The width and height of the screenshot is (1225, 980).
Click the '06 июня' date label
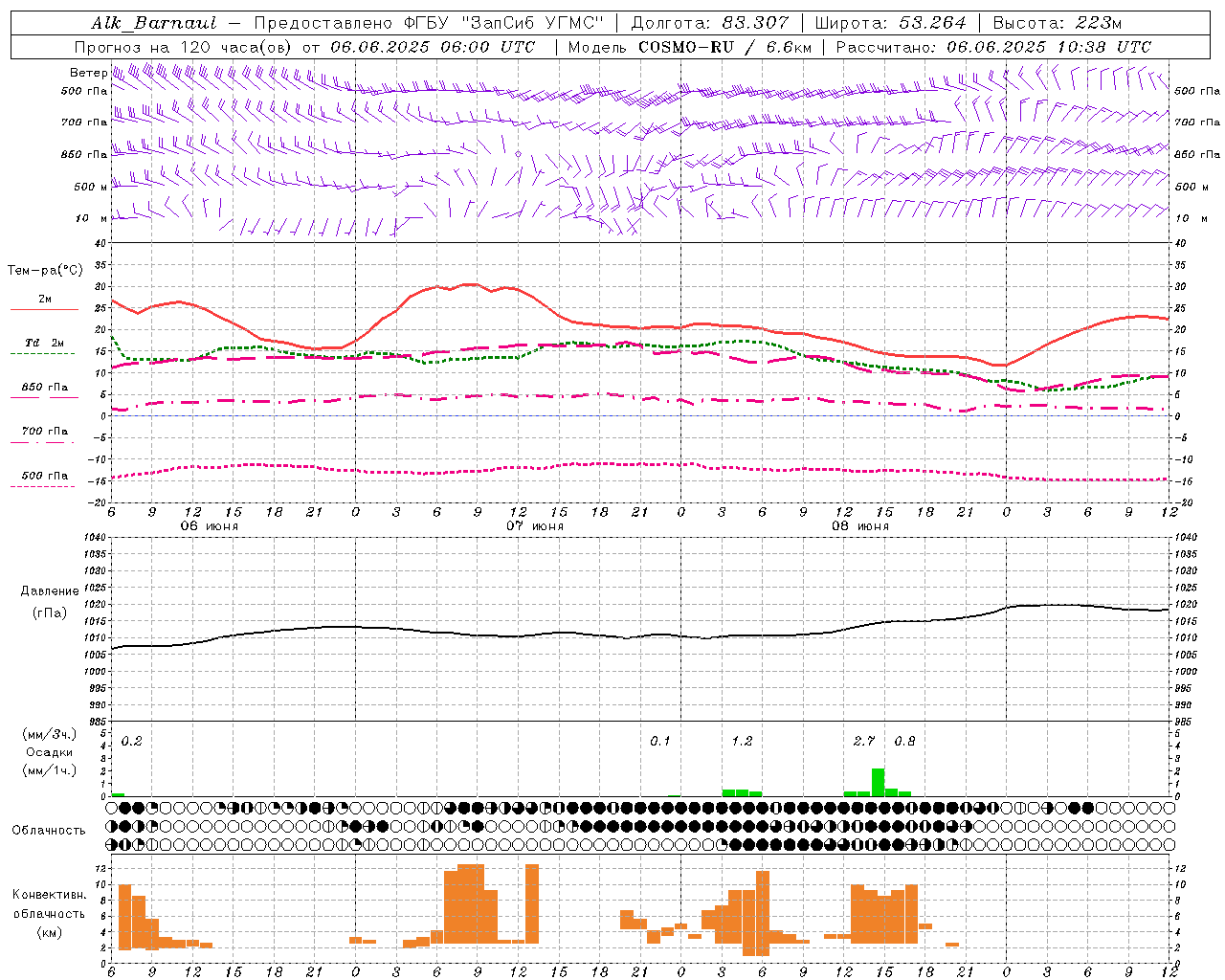[x=210, y=526]
